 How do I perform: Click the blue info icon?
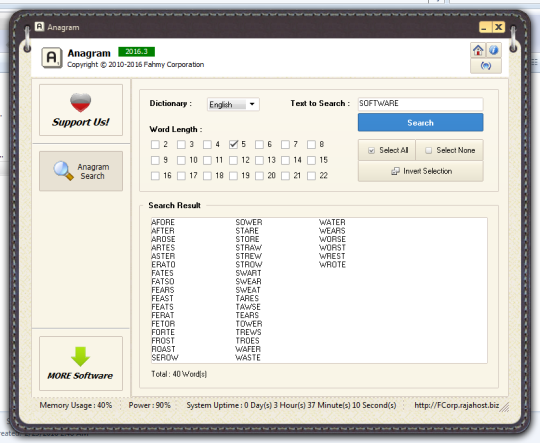(494, 50)
